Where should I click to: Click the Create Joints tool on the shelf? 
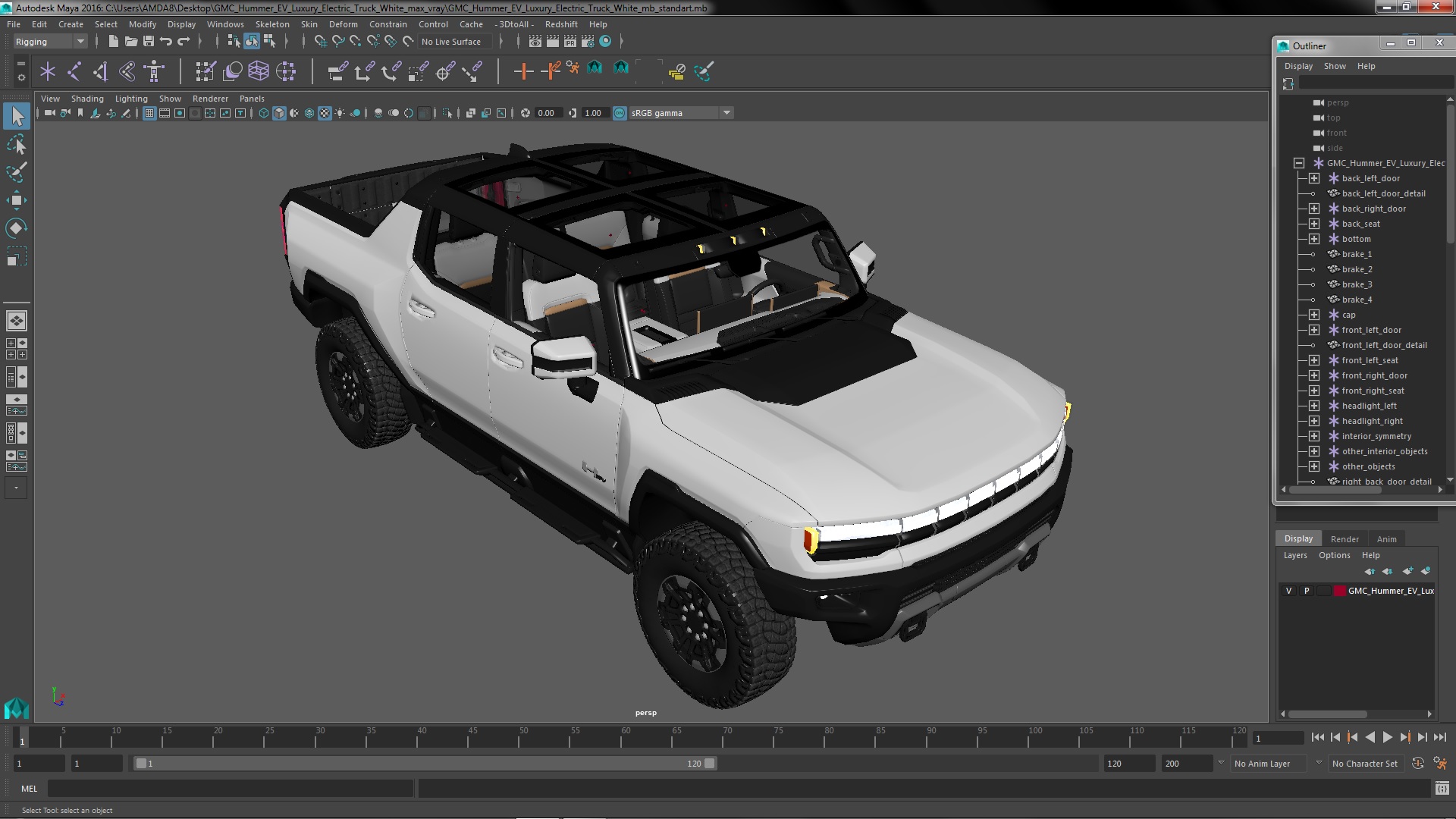click(74, 71)
